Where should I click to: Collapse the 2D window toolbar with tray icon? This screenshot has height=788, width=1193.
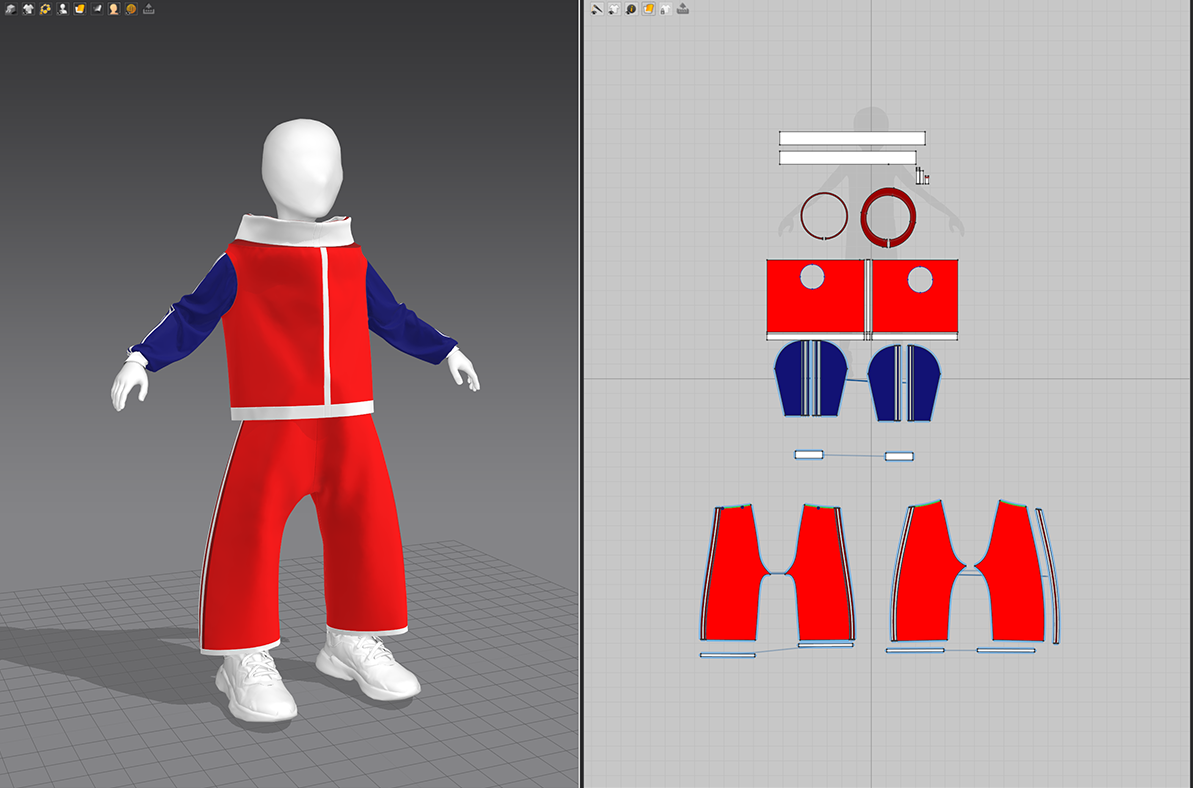[x=682, y=9]
